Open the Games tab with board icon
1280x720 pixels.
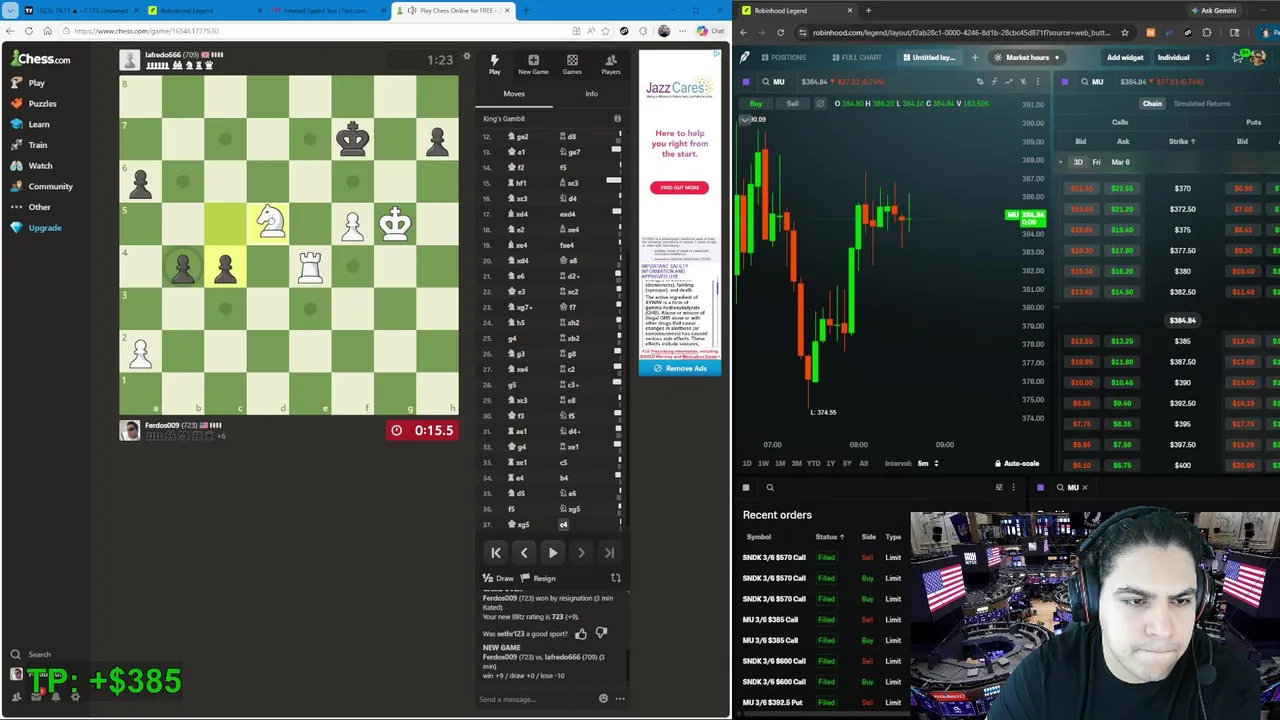pos(572,65)
